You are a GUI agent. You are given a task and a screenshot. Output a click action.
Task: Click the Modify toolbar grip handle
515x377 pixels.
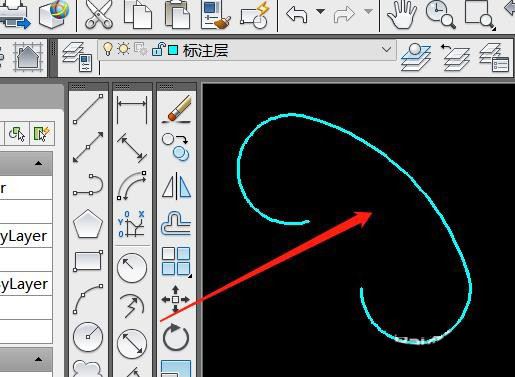(x=167, y=87)
